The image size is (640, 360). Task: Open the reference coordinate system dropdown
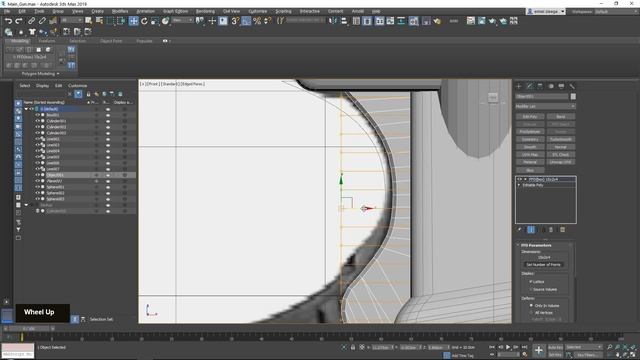[182, 20]
